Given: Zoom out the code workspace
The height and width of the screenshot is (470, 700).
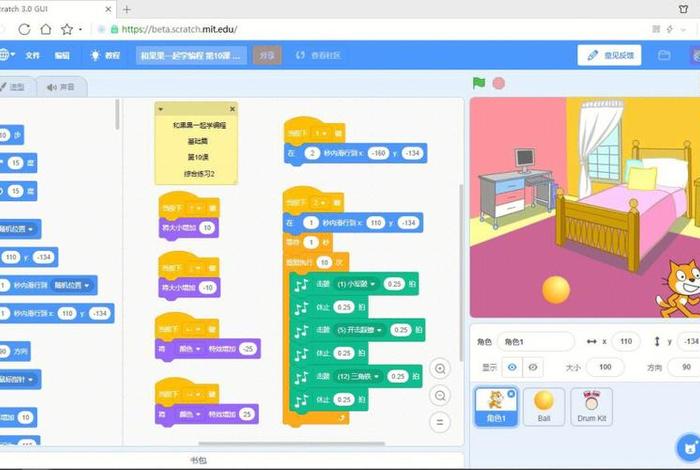Looking at the screenshot, I should tap(440, 395).
